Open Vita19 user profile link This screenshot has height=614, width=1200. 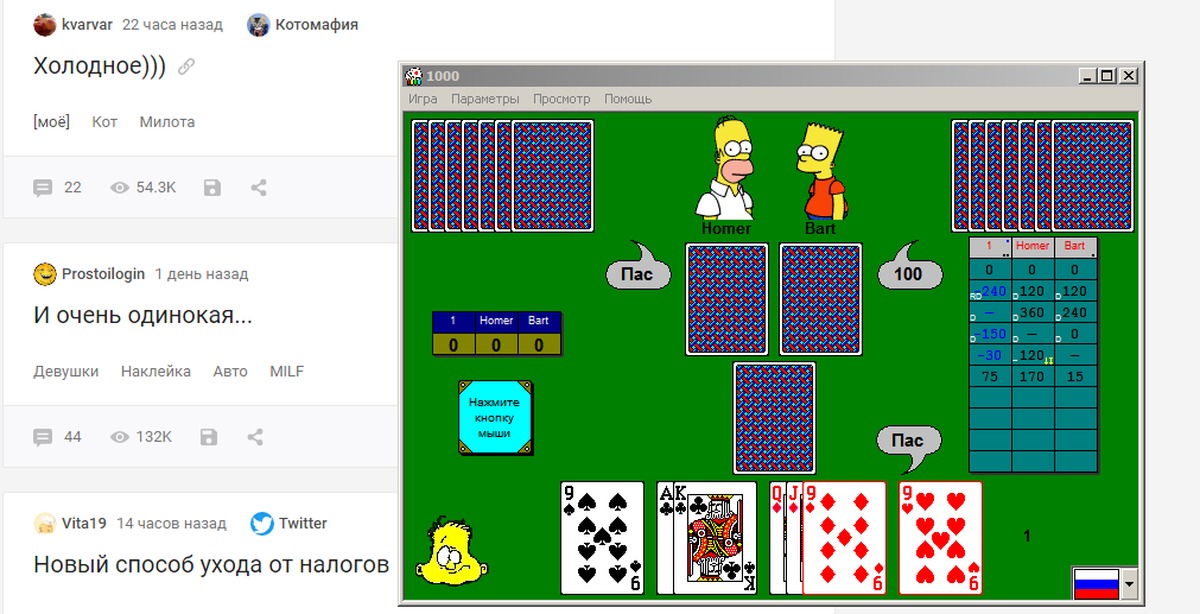84,523
